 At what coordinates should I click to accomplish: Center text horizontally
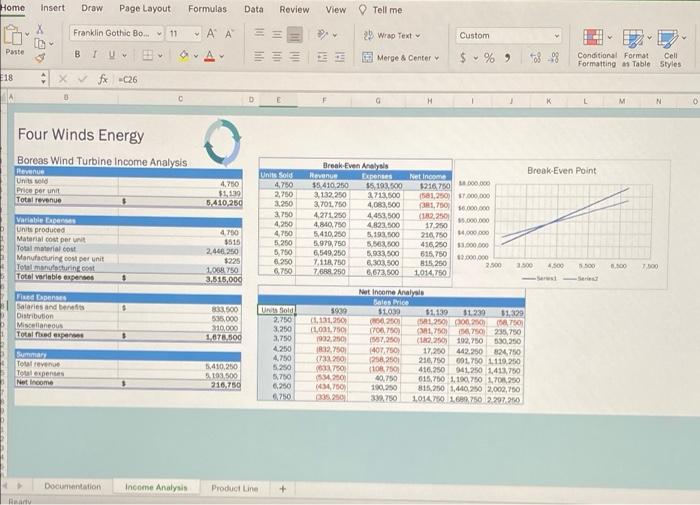pyautogui.click(x=277, y=57)
